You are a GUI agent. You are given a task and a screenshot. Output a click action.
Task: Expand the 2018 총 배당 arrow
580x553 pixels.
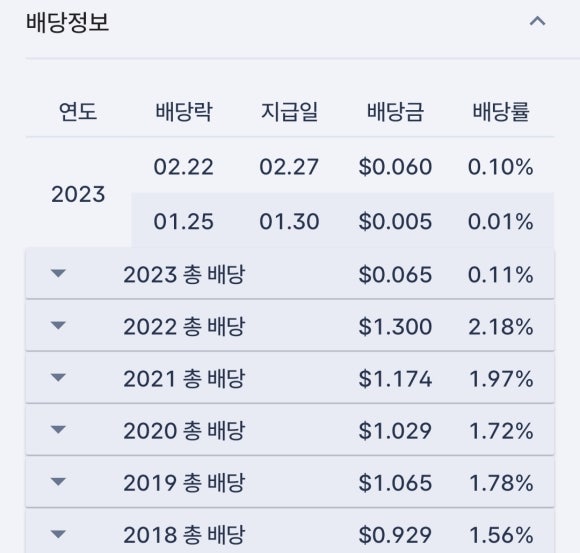(x=58, y=534)
